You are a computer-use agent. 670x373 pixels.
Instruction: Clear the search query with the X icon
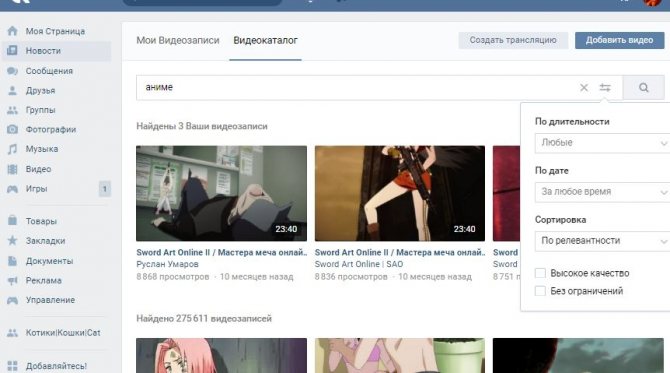coord(584,88)
